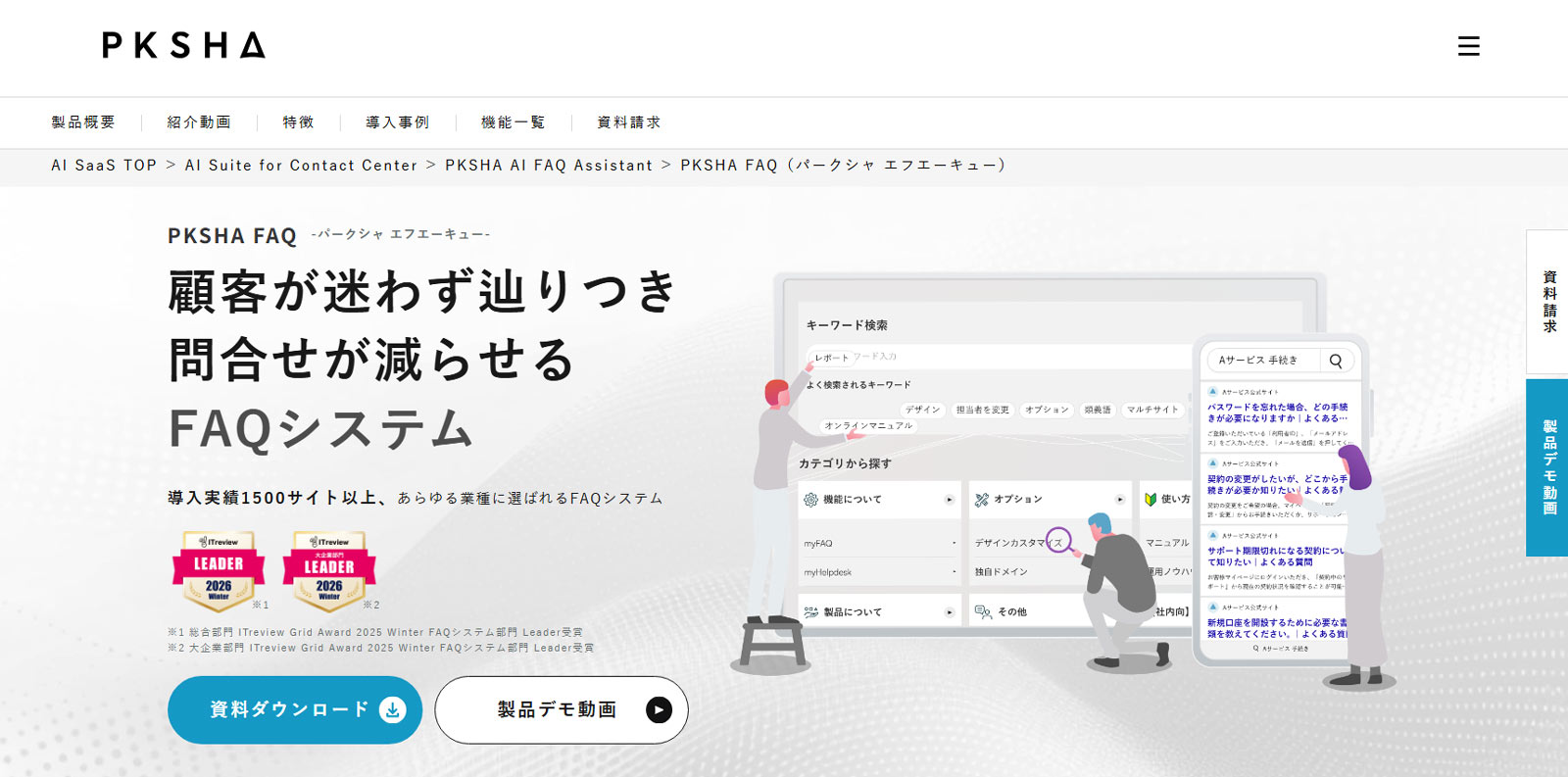
Task: Select the マルチサイト keyword tag
Action: (x=1152, y=410)
